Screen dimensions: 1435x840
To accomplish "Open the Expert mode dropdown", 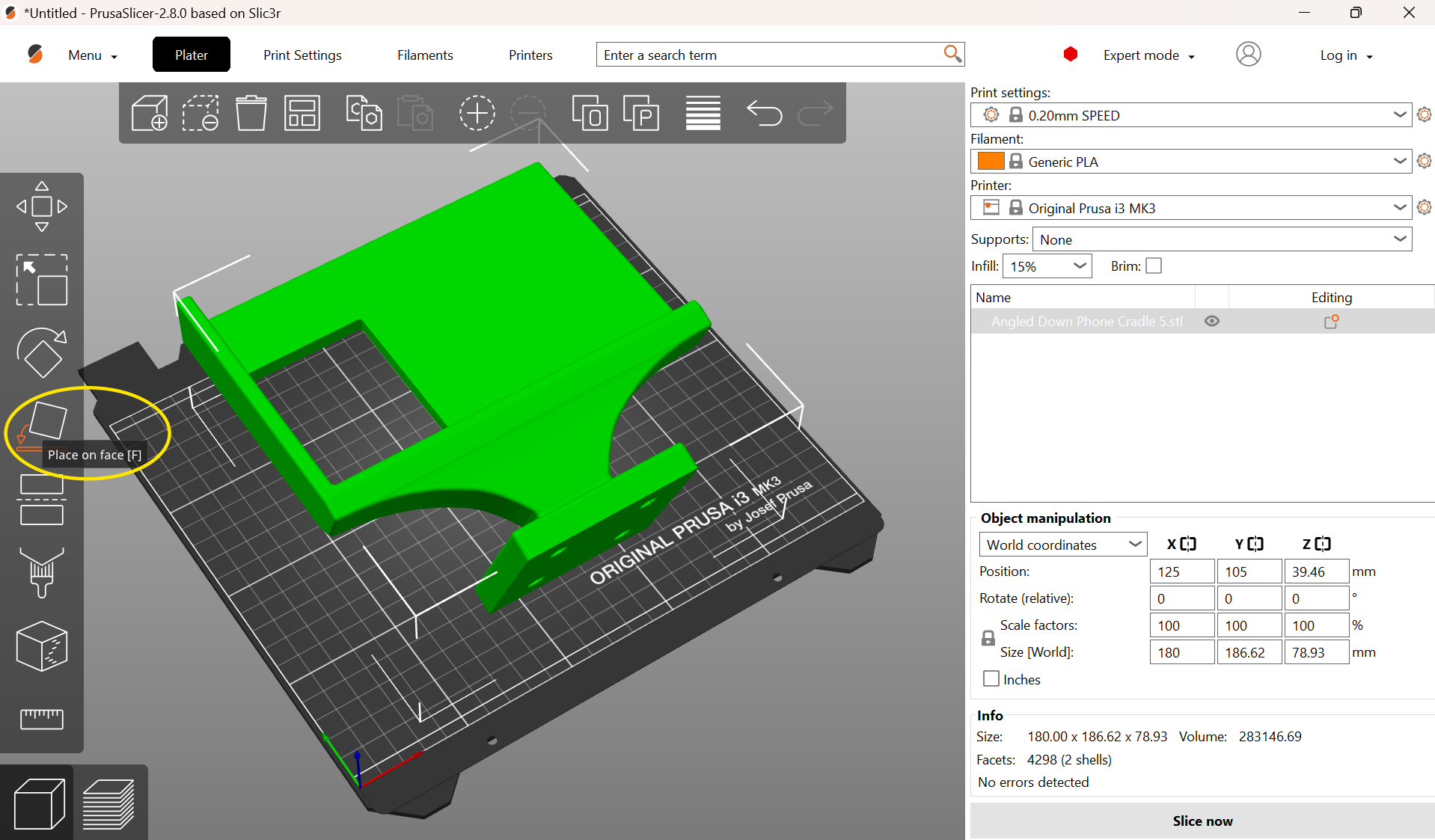I will point(1149,55).
